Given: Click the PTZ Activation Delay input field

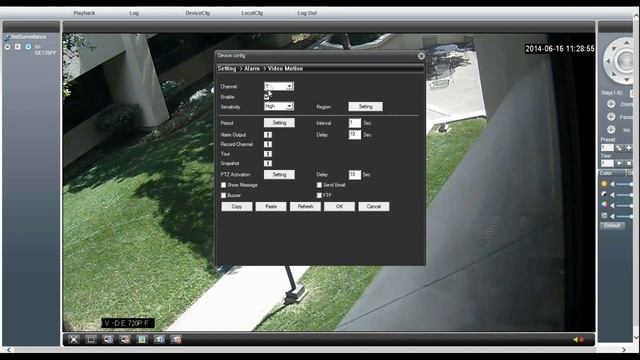Looking at the screenshot, I should point(355,175).
